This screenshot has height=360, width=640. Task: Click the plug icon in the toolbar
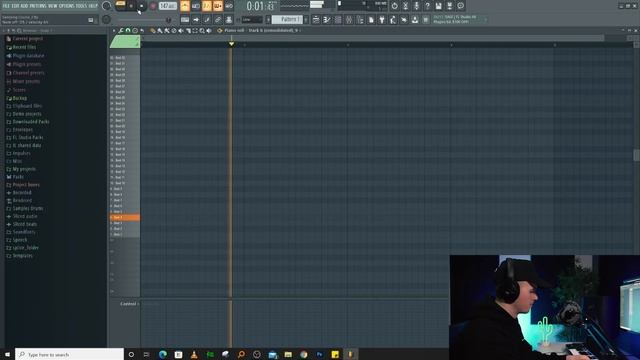coord(382,20)
